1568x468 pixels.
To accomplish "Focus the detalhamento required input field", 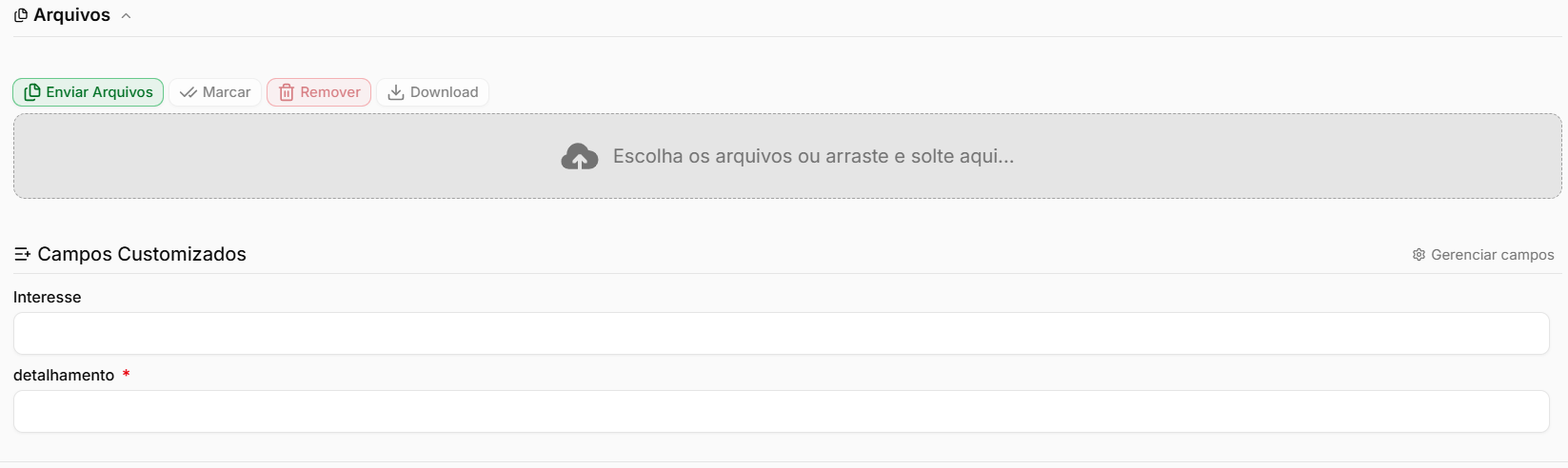I will coord(782,412).
